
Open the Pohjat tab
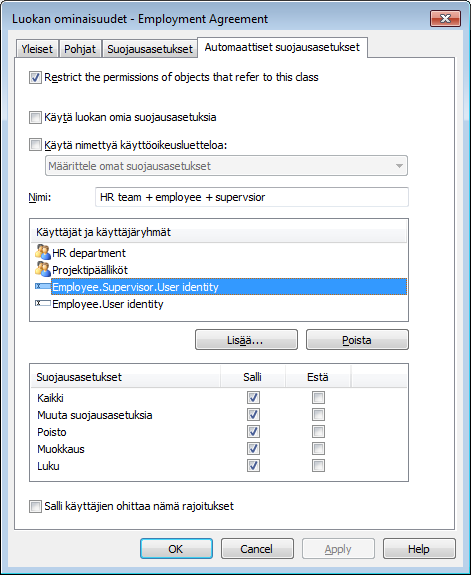pos(80,49)
